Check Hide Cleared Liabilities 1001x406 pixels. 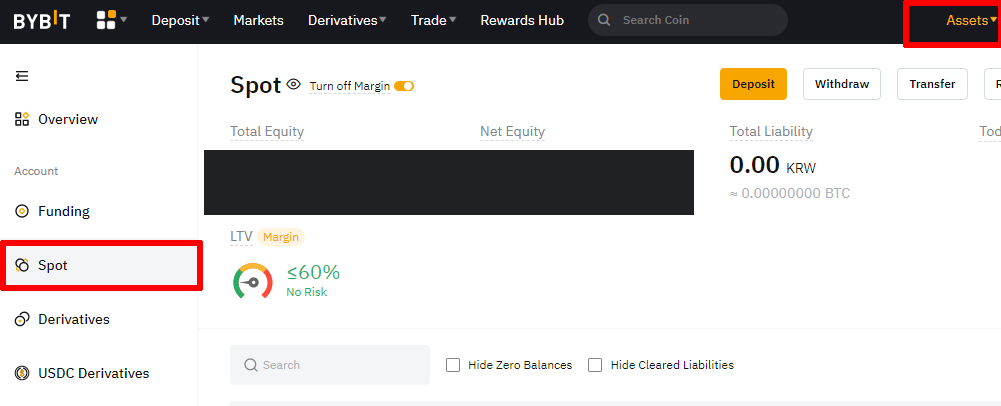(x=596, y=365)
